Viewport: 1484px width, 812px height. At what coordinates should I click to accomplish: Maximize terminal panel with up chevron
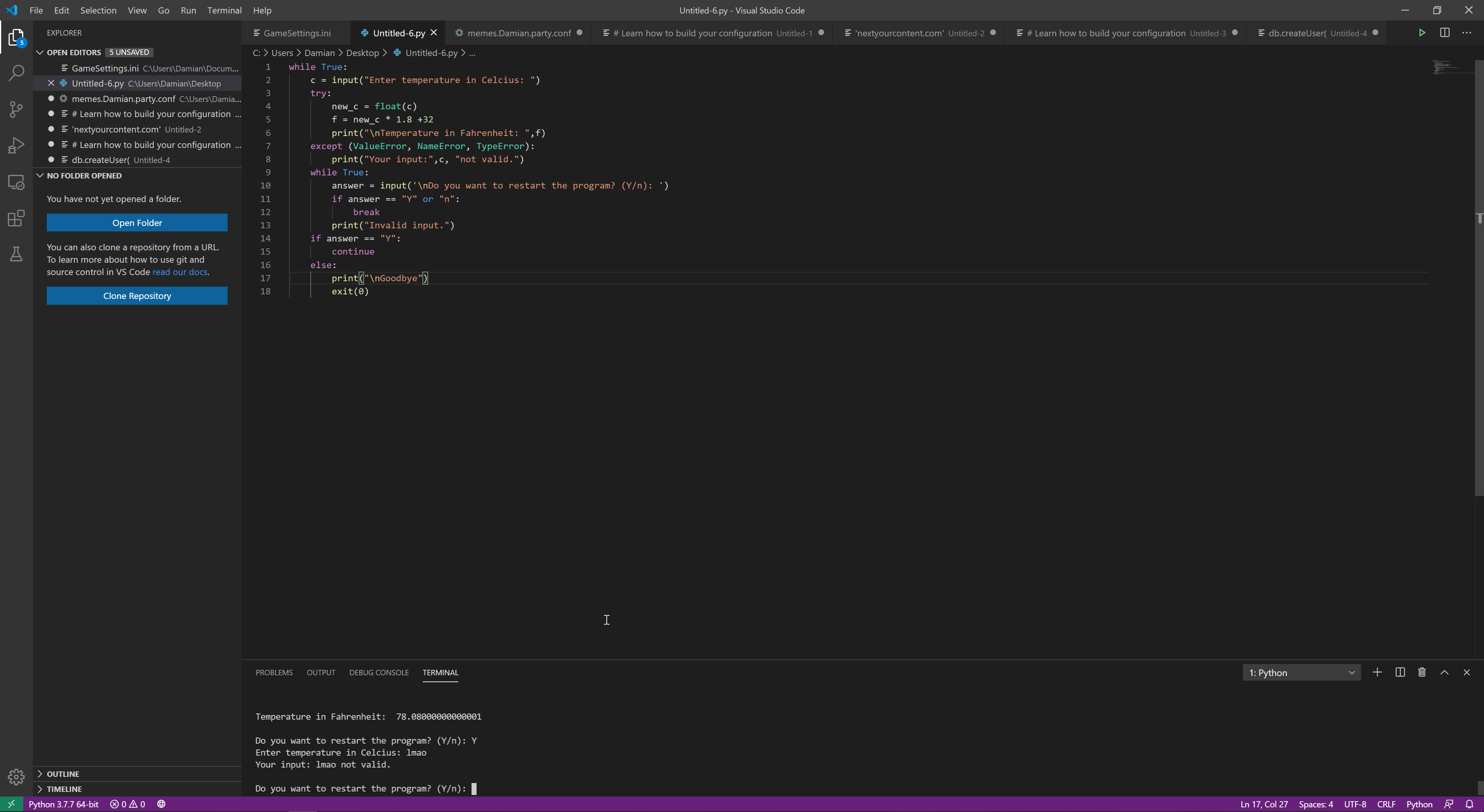[x=1444, y=672]
